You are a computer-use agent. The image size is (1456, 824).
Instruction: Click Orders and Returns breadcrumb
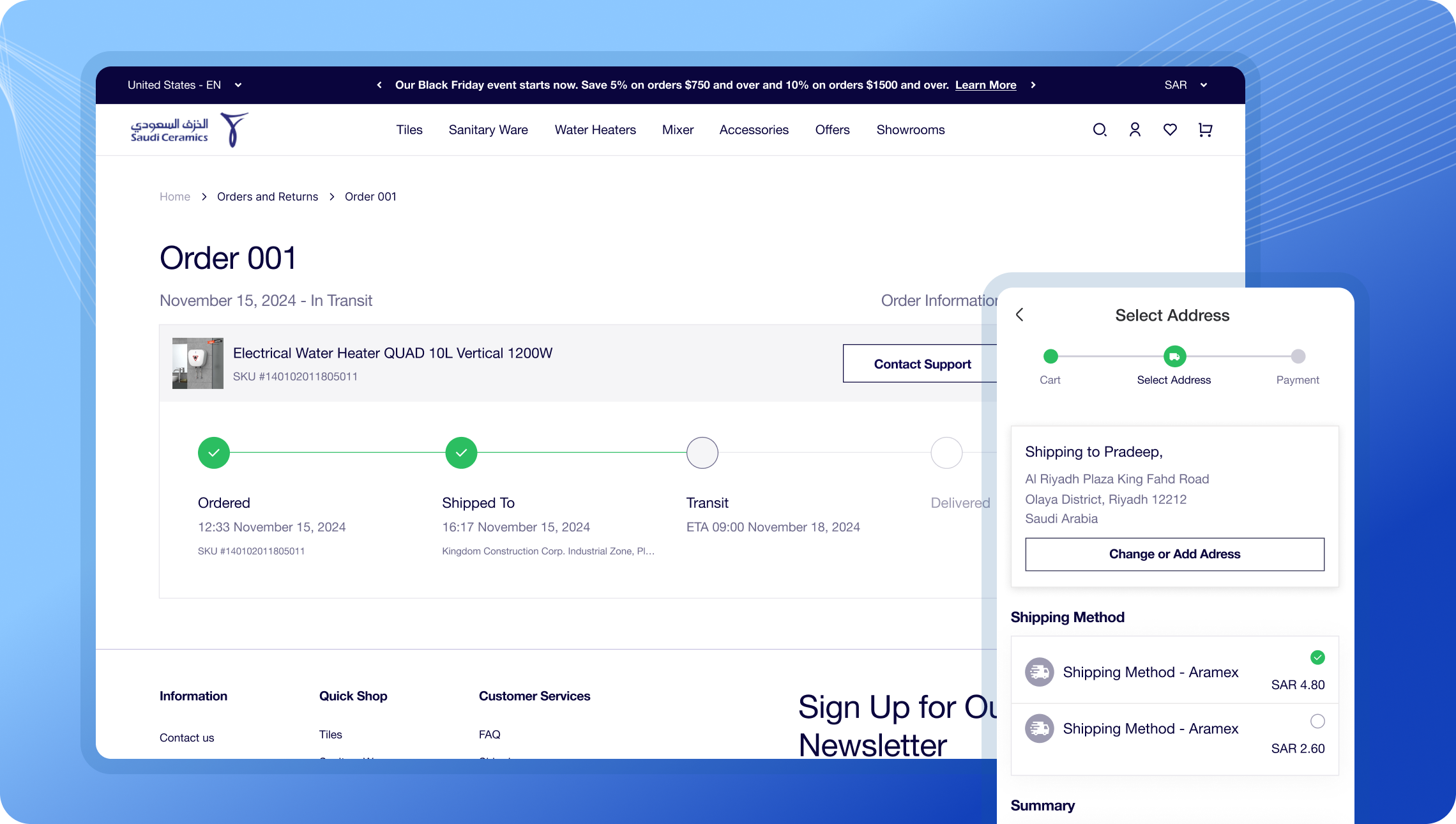pyautogui.click(x=267, y=197)
